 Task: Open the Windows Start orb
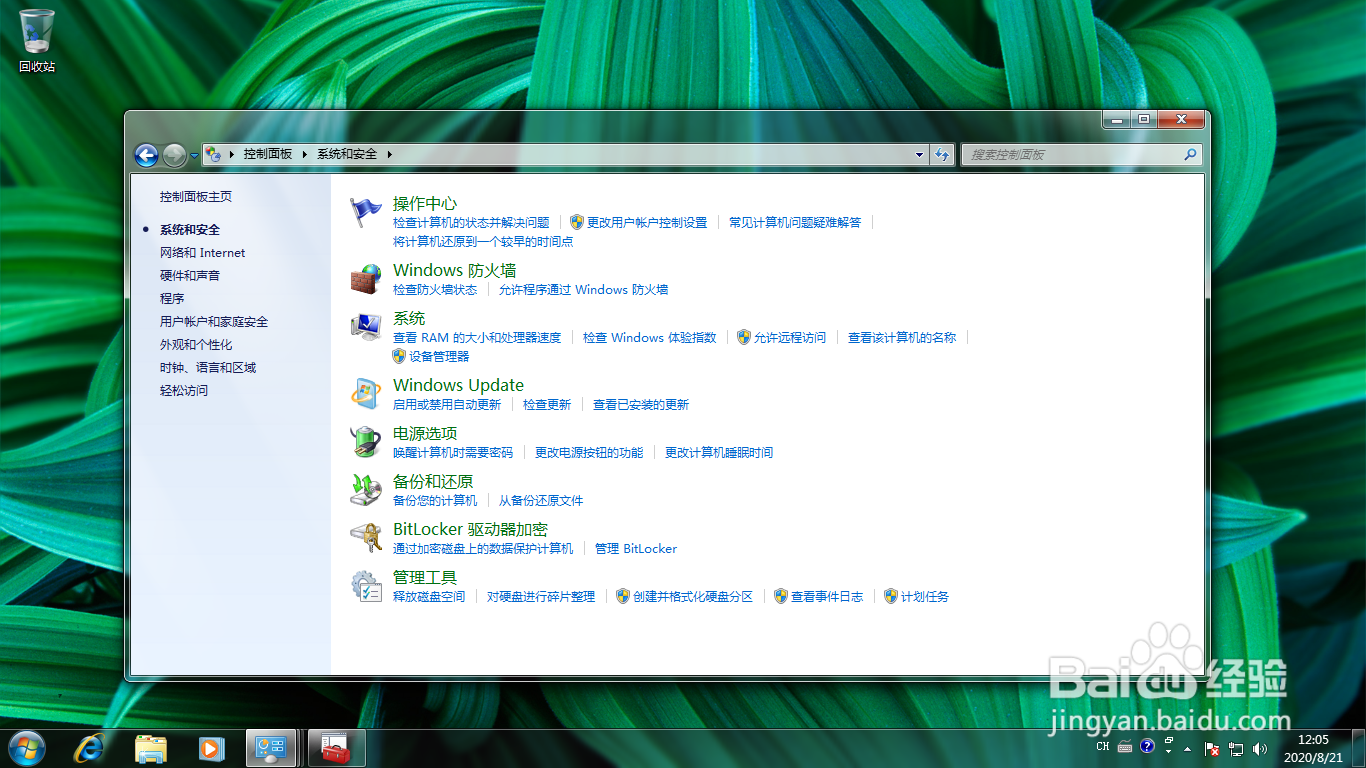(x=27, y=748)
